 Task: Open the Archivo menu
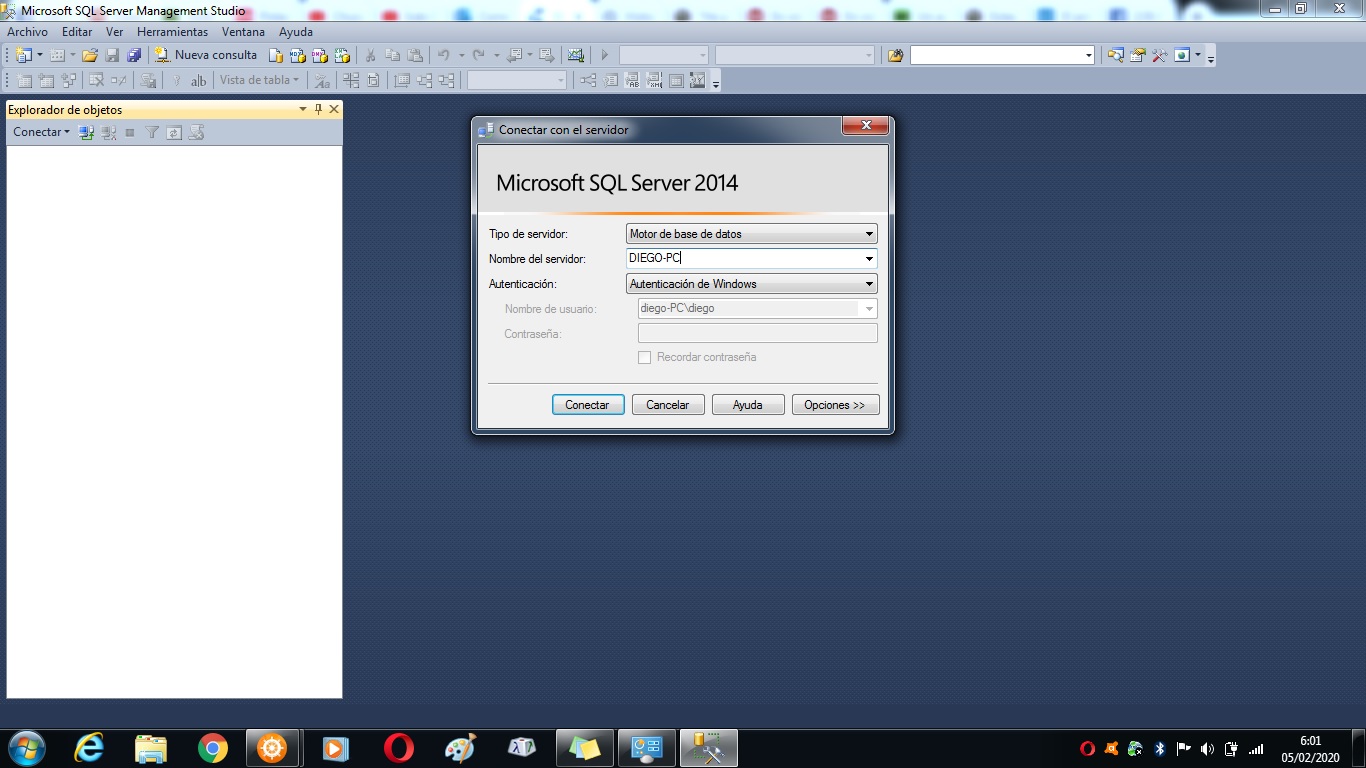coord(27,32)
